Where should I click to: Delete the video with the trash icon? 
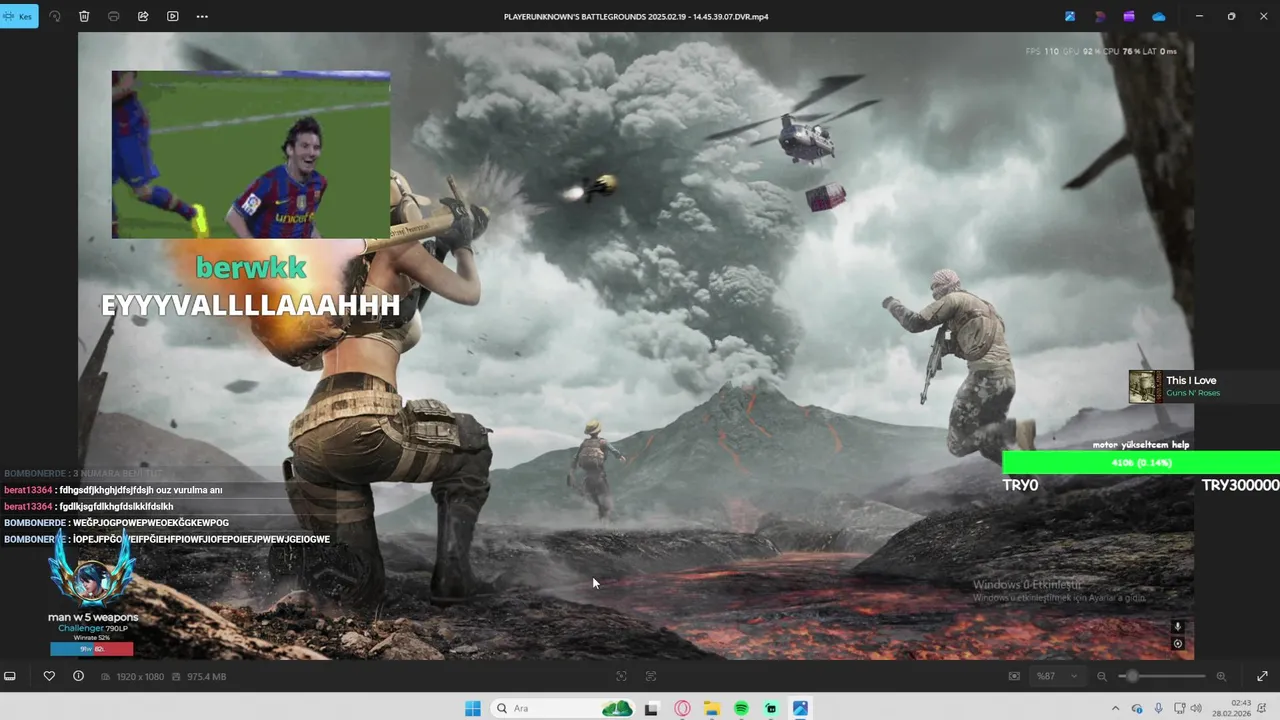[84, 16]
